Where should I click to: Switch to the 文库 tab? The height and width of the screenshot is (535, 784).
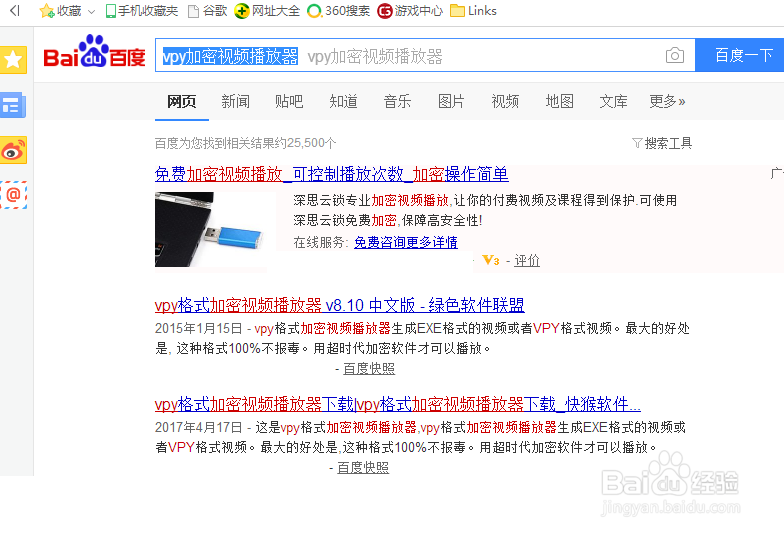(x=614, y=102)
